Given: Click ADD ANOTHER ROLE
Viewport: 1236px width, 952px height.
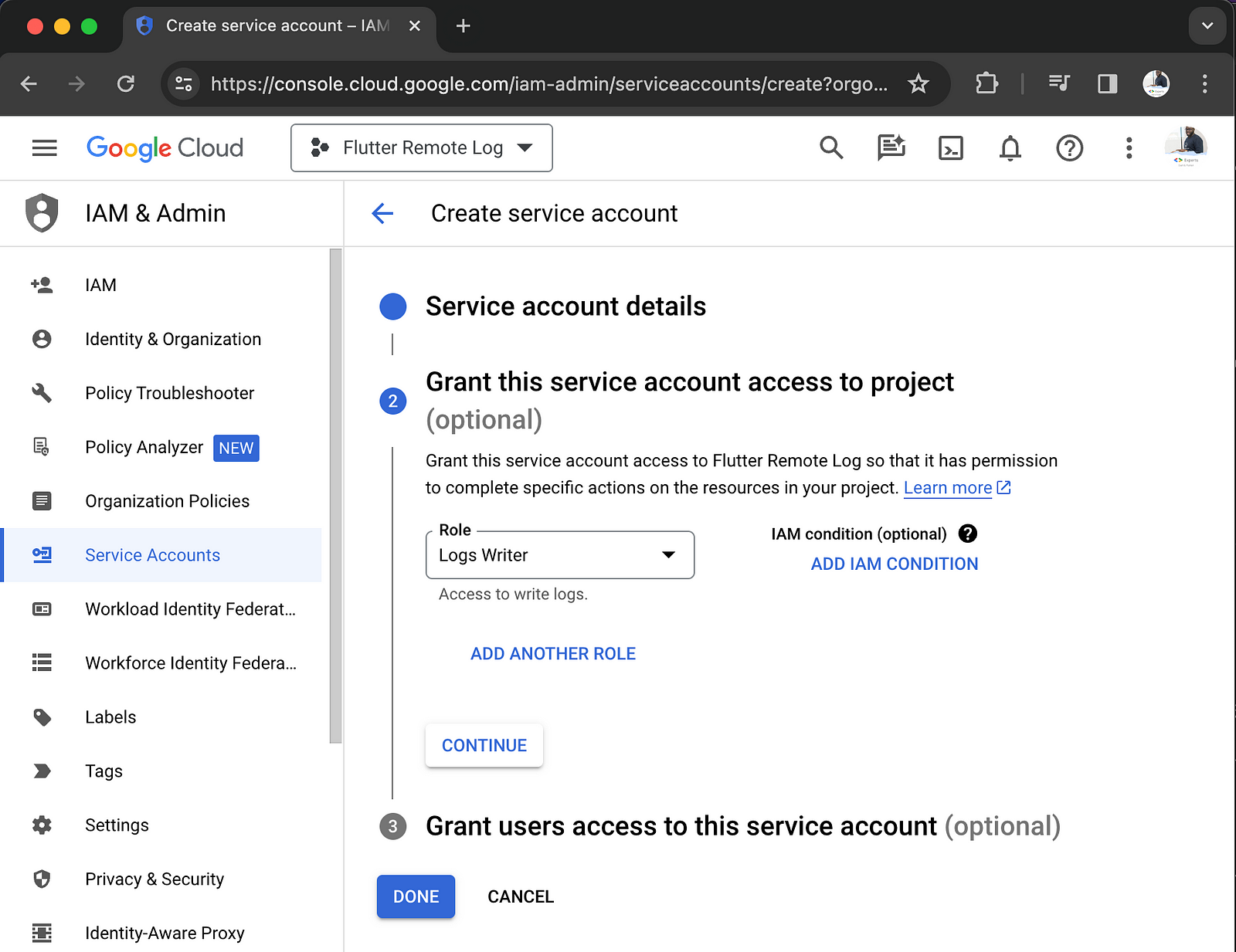Looking at the screenshot, I should click(553, 654).
